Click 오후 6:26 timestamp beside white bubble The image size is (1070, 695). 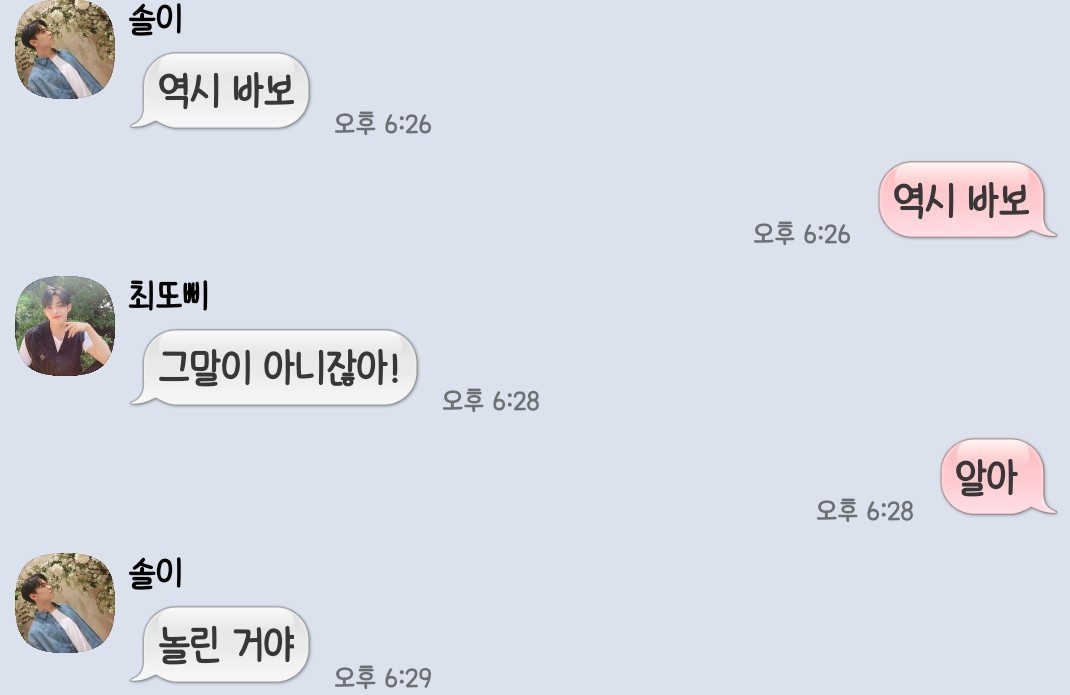tap(383, 124)
